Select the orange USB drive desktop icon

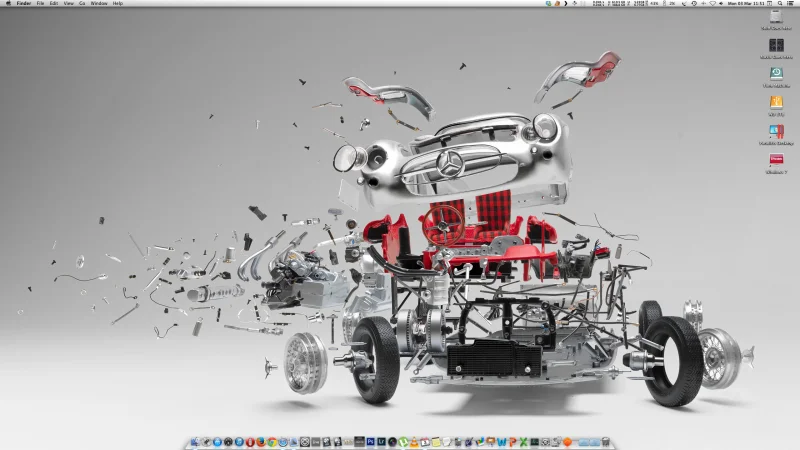tap(776, 102)
